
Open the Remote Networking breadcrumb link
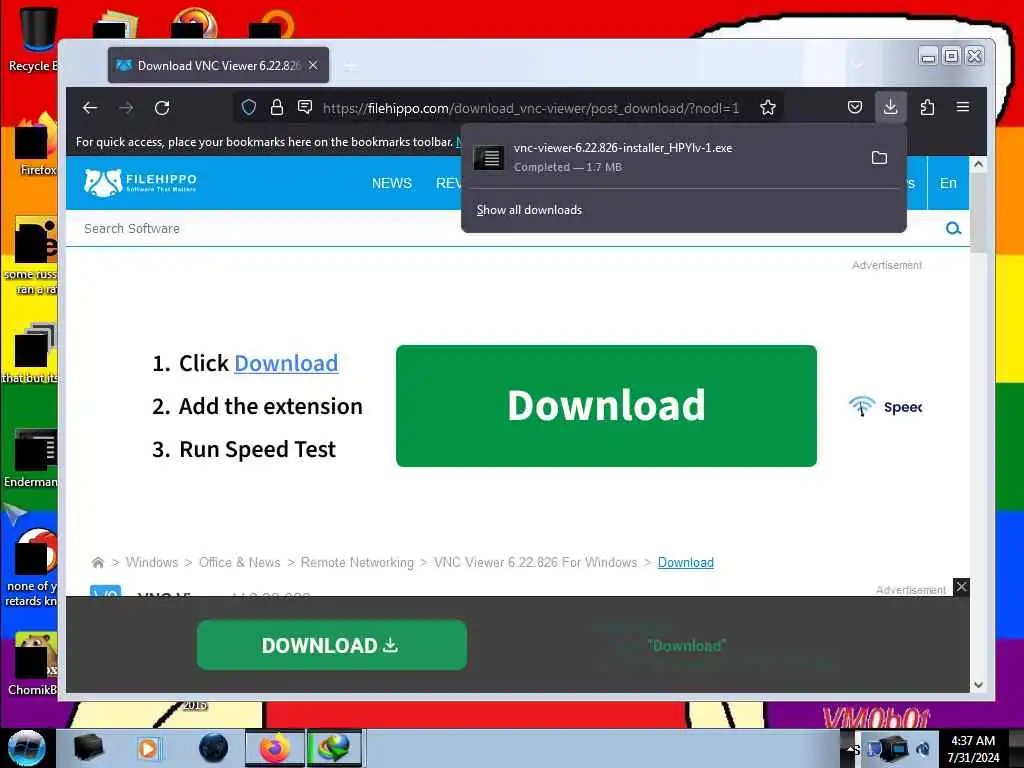357,562
